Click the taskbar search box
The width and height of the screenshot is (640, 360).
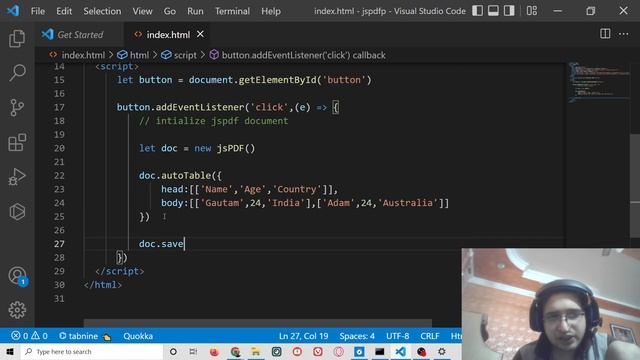92,351
